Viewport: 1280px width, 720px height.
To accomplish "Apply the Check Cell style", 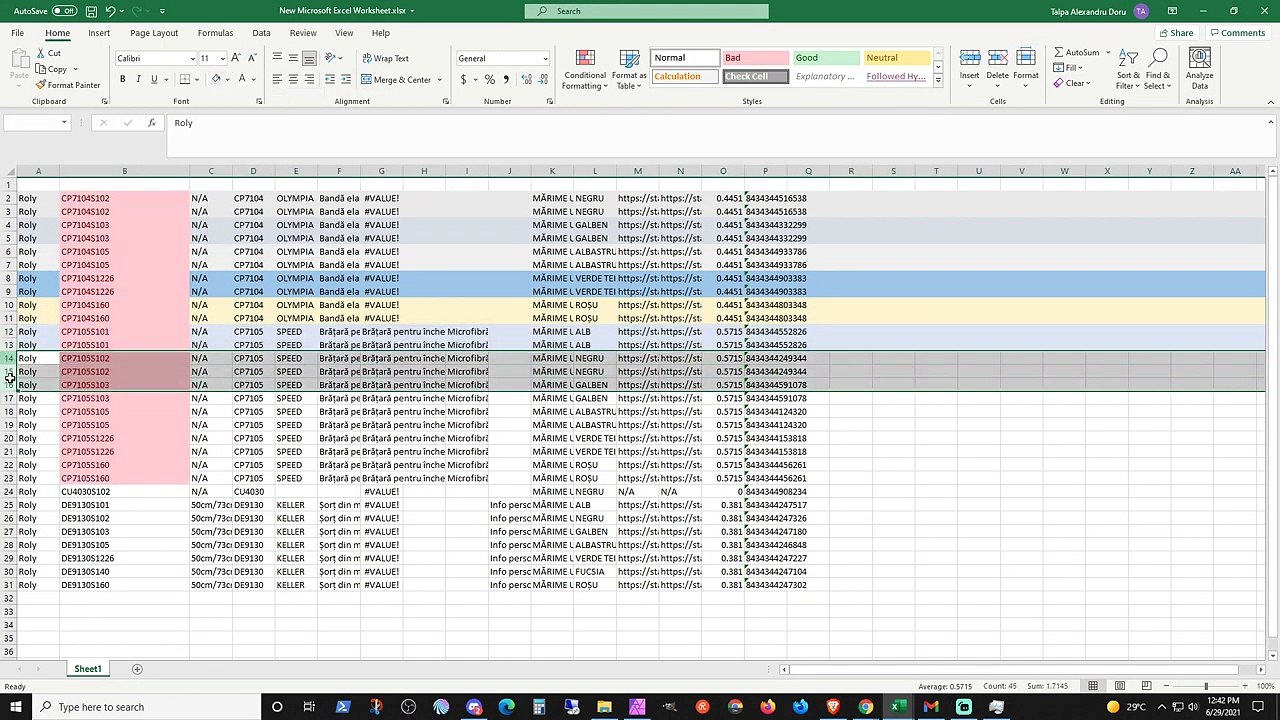I will coord(756,77).
